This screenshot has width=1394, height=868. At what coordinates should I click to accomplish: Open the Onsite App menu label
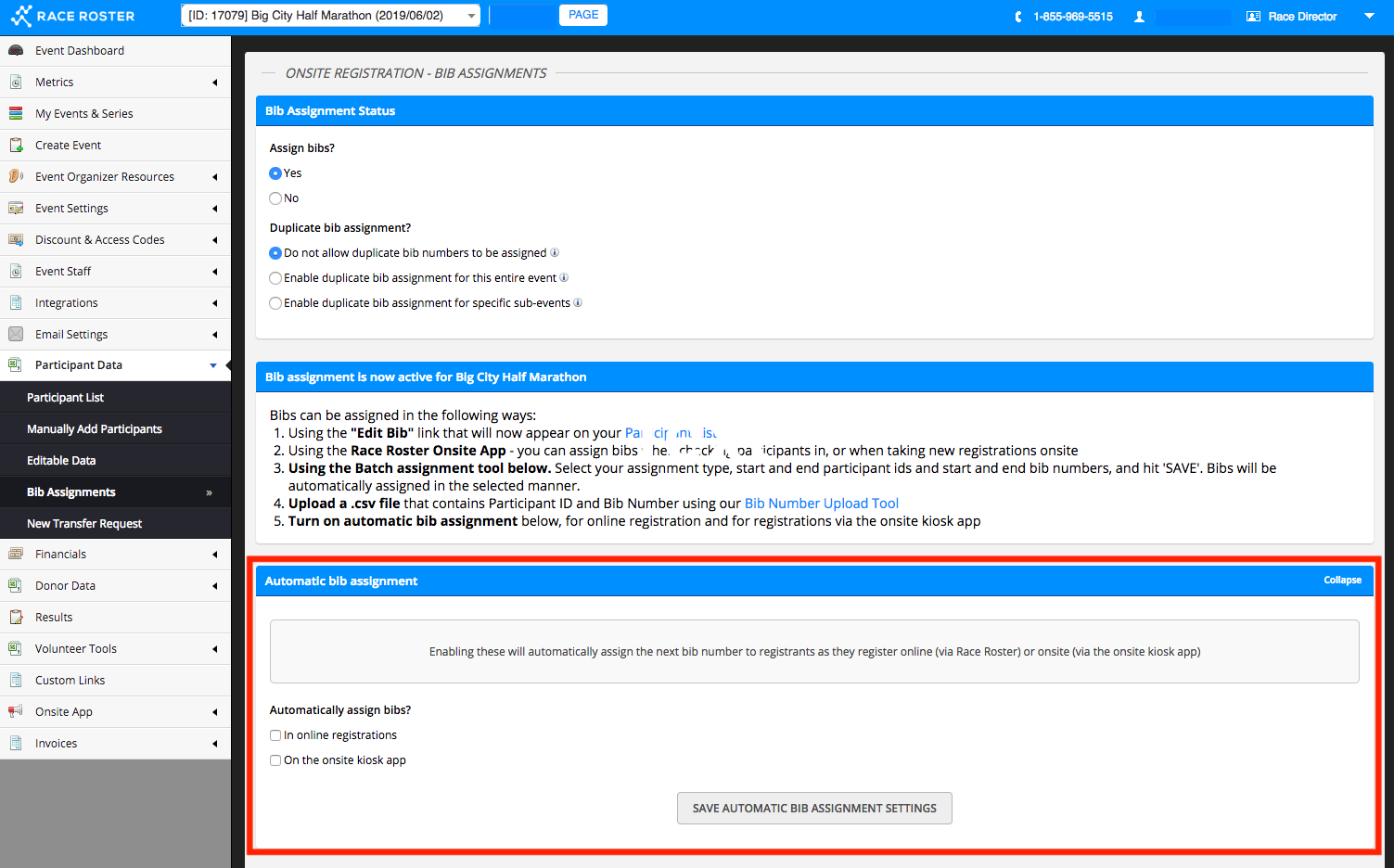64,712
